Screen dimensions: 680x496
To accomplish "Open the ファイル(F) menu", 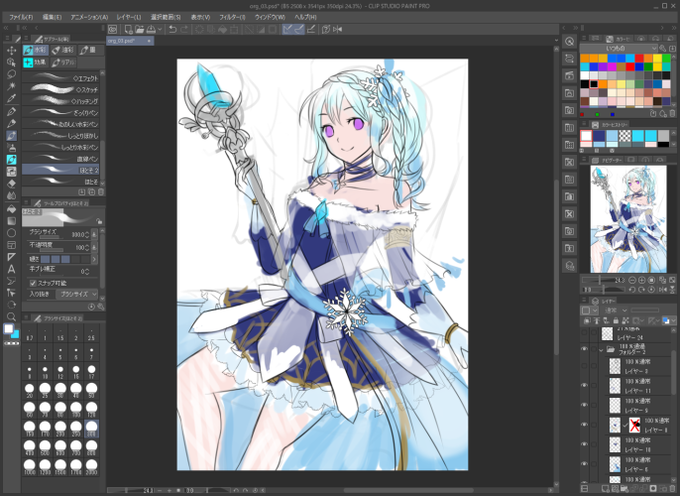I will tap(21, 17).
